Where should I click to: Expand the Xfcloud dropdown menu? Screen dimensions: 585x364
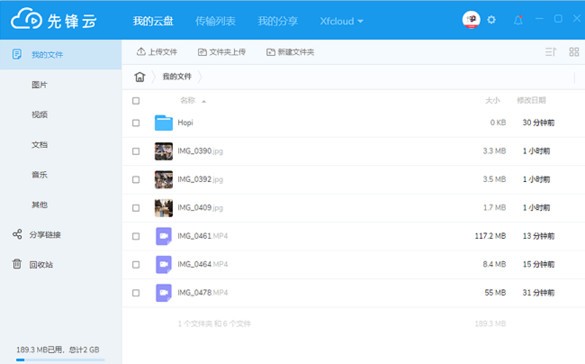click(x=341, y=21)
